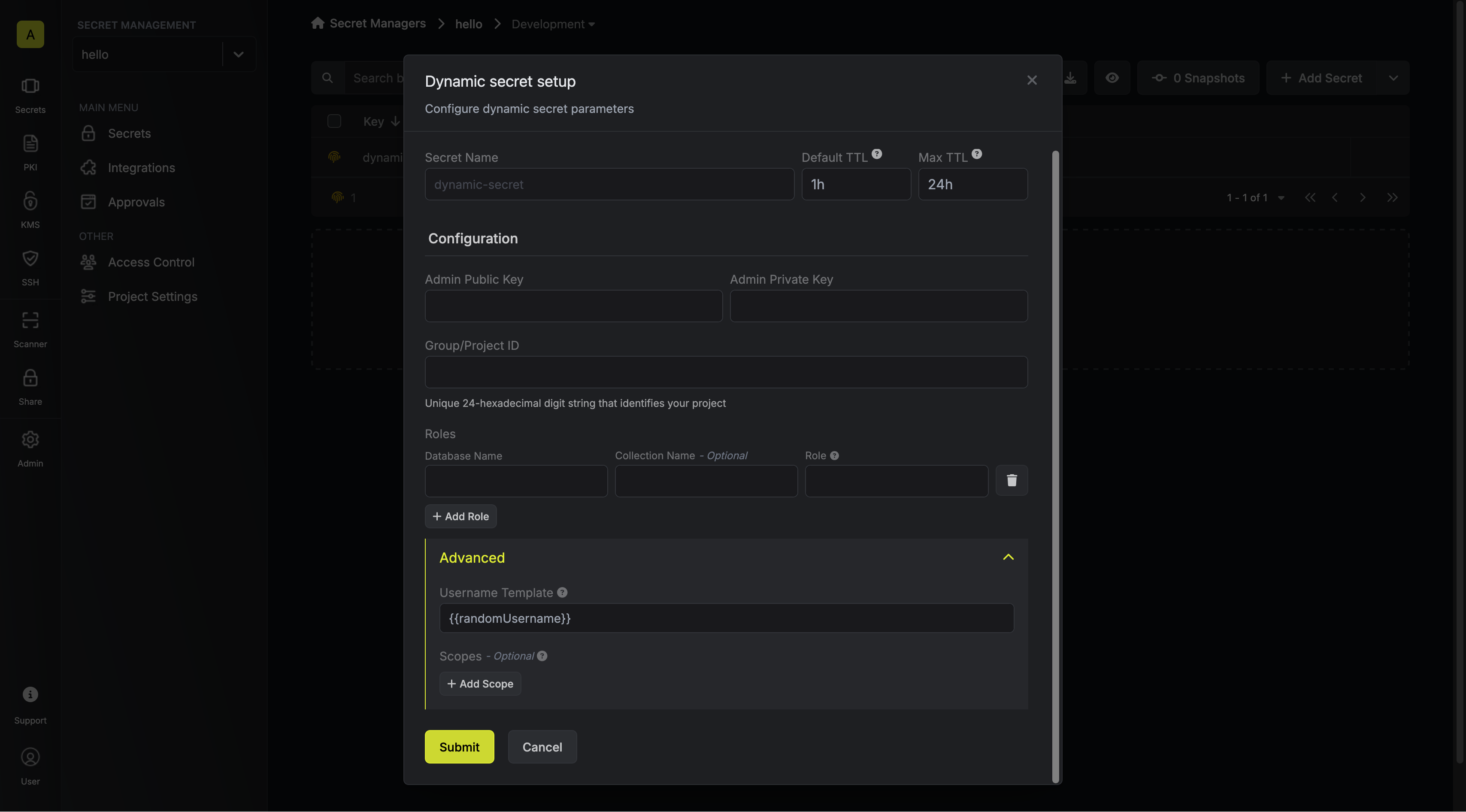Open Secrets in the left icon rail
Screen dimensions: 1466x812
(30, 96)
